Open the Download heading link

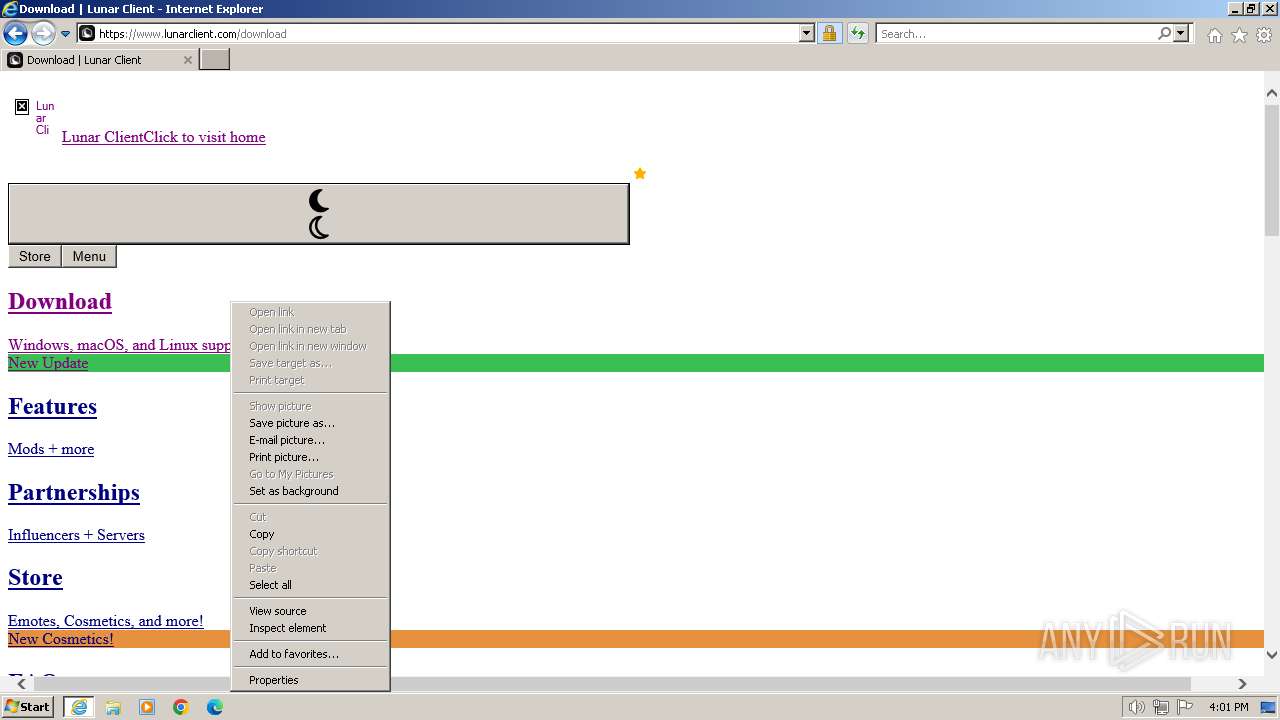pos(60,301)
